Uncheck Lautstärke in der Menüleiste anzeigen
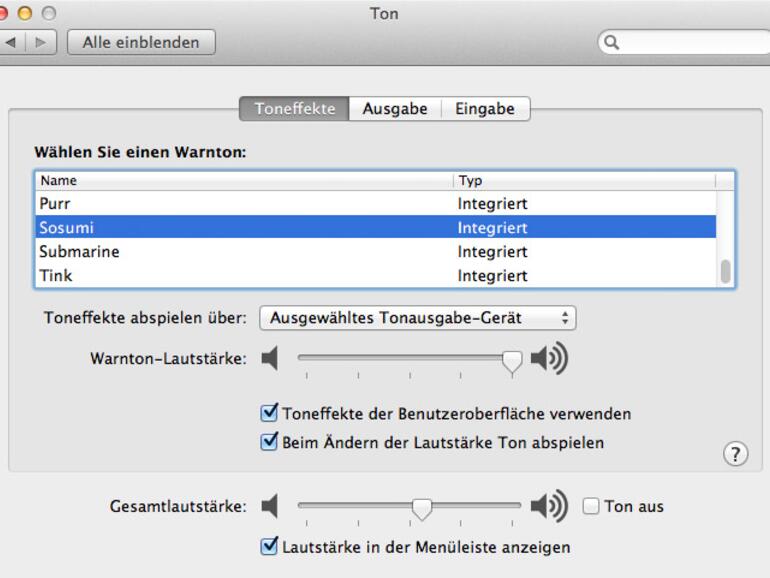The image size is (770, 578). click(x=269, y=547)
